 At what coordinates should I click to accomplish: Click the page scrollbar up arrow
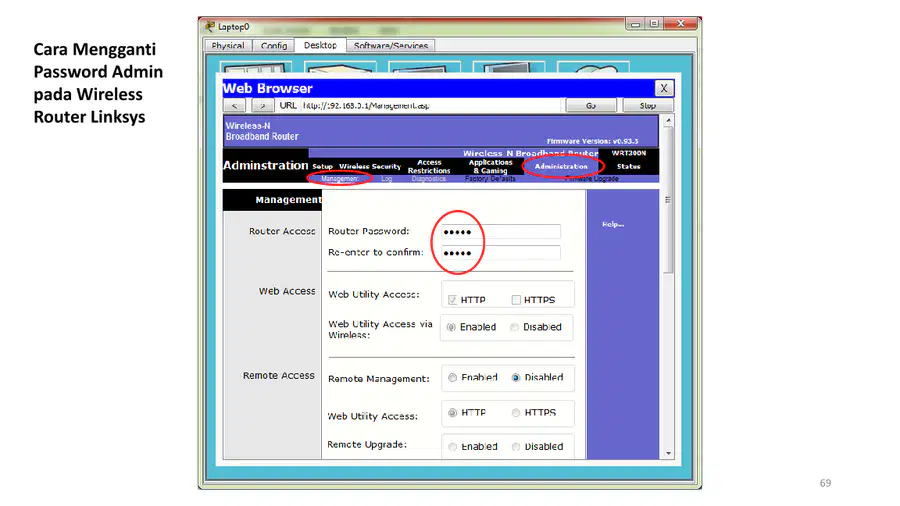pyautogui.click(x=668, y=121)
